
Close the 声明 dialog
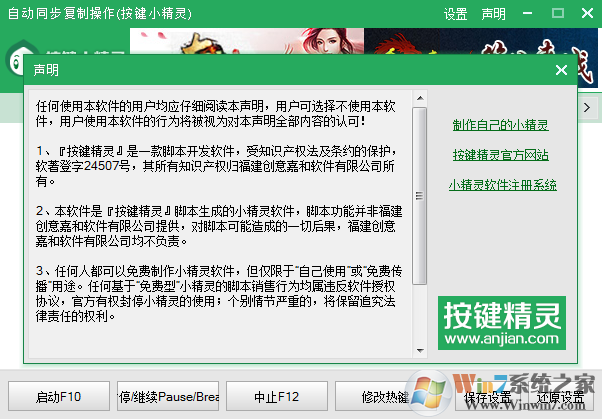pyautogui.click(x=561, y=70)
